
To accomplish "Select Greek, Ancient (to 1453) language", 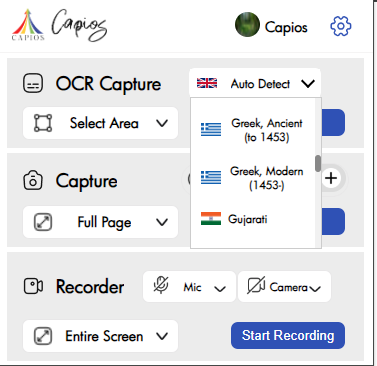I will click(253, 130).
